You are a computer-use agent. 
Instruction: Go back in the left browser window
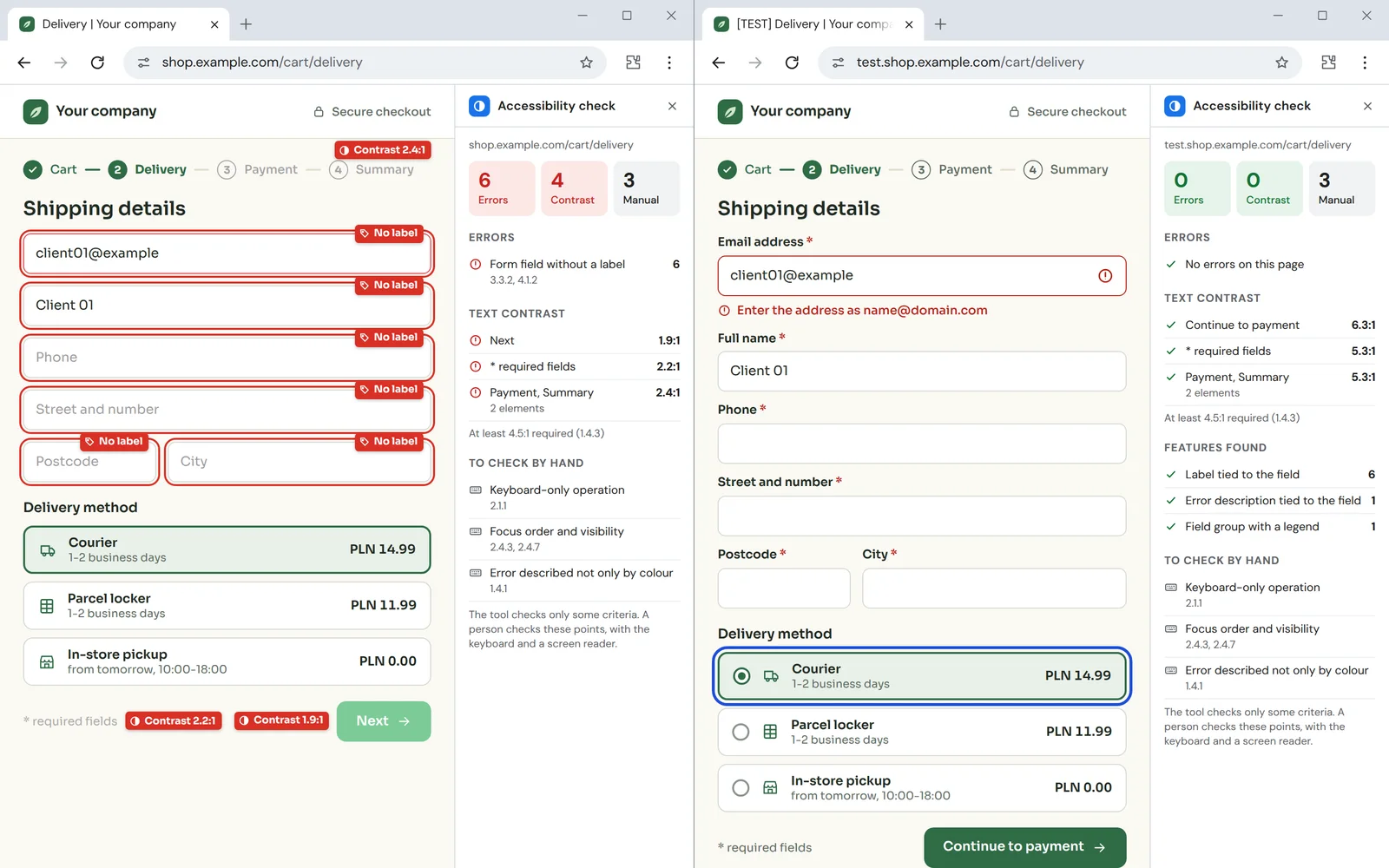pos(24,62)
